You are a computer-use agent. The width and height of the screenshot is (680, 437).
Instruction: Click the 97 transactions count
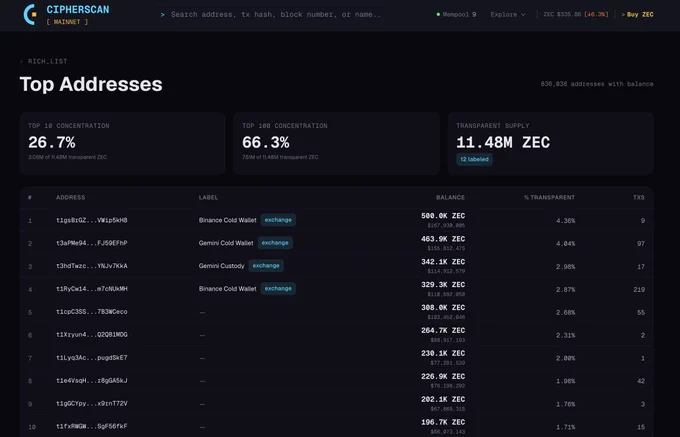(641, 244)
